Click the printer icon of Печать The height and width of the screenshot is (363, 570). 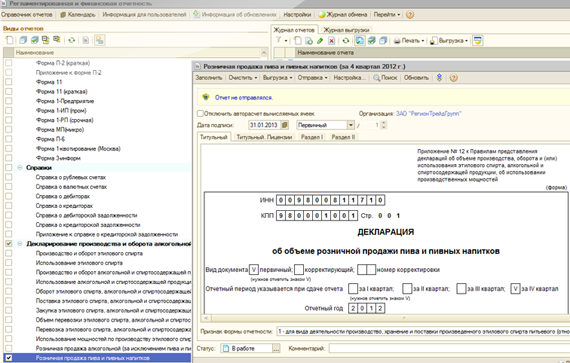coord(397,41)
